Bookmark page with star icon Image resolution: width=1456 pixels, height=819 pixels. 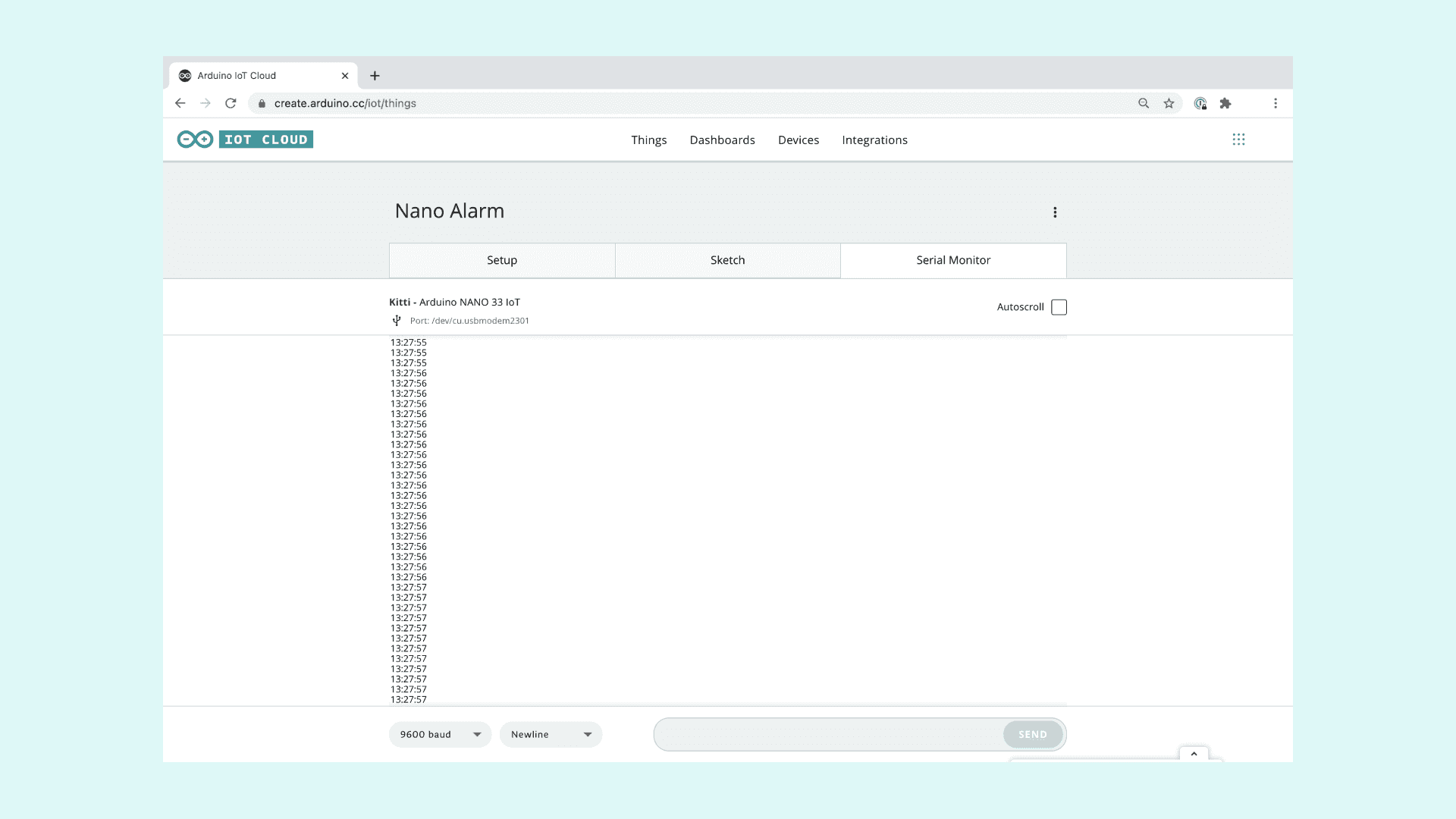[1169, 103]
